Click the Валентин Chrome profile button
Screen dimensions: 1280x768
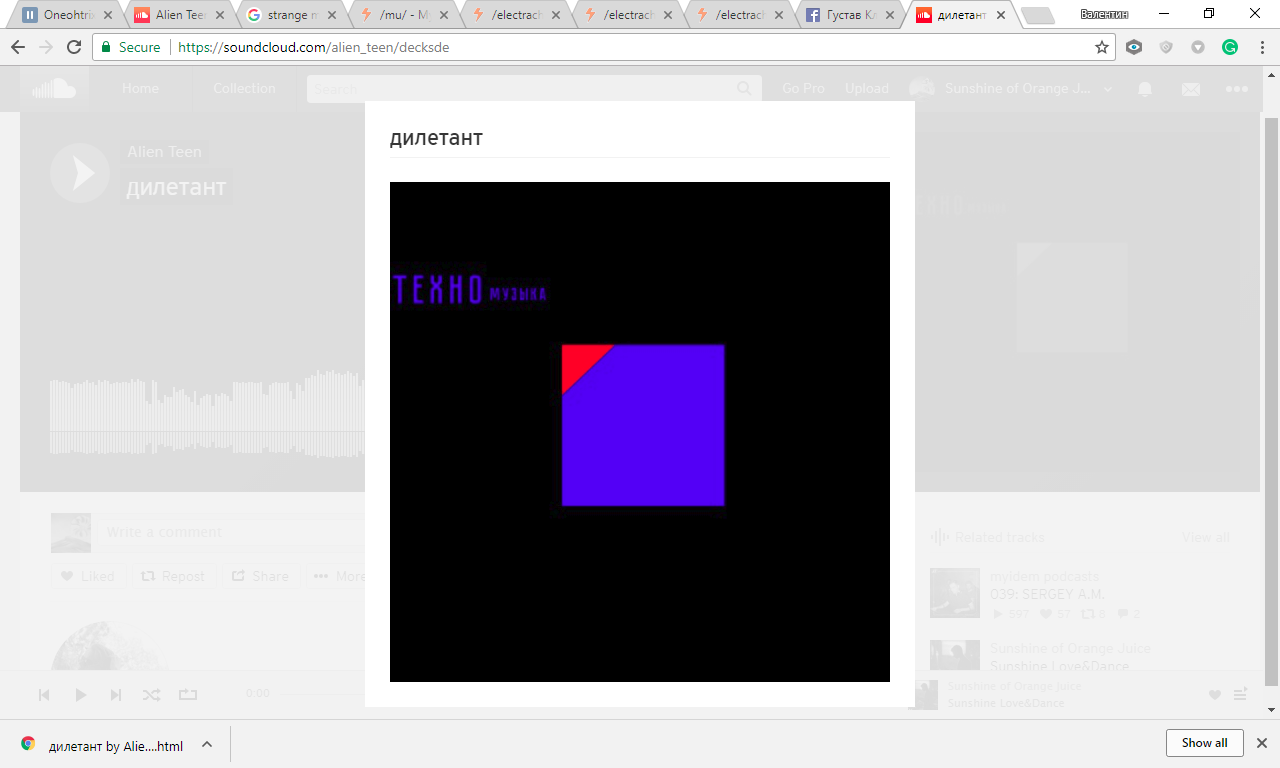click(1104, 14)
